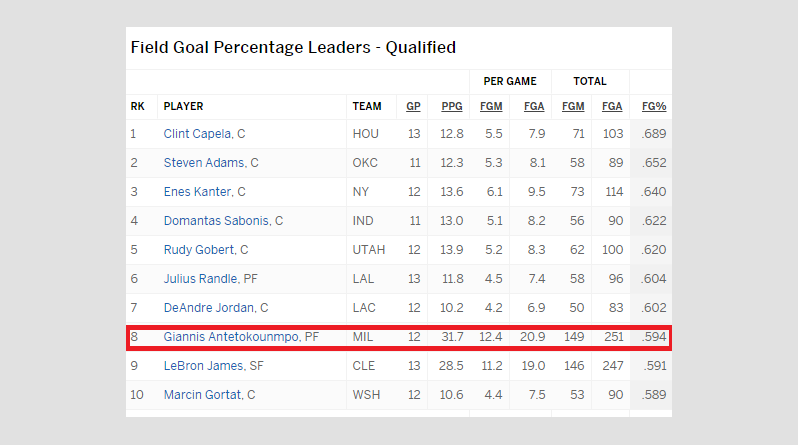Viewport: 798px width, 445px height.
Task: Open Rudy Gobert player link
Action: click(199, 250)
